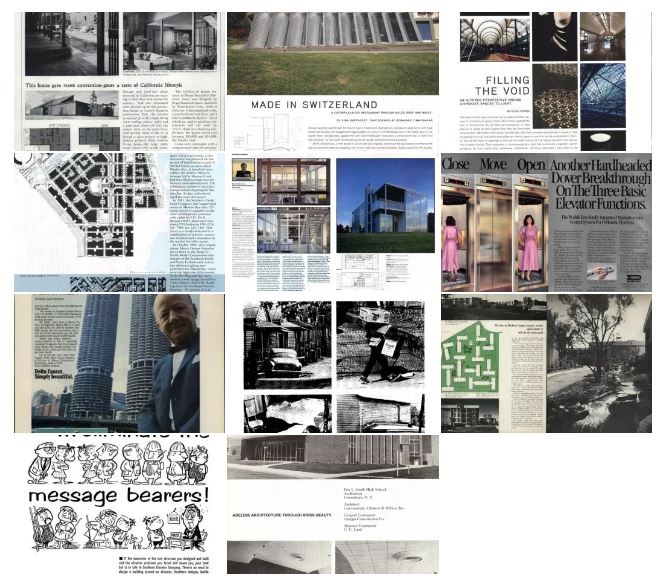
Task: Open the green site plan courtyard spread
Action: click(x=546, y=363)
